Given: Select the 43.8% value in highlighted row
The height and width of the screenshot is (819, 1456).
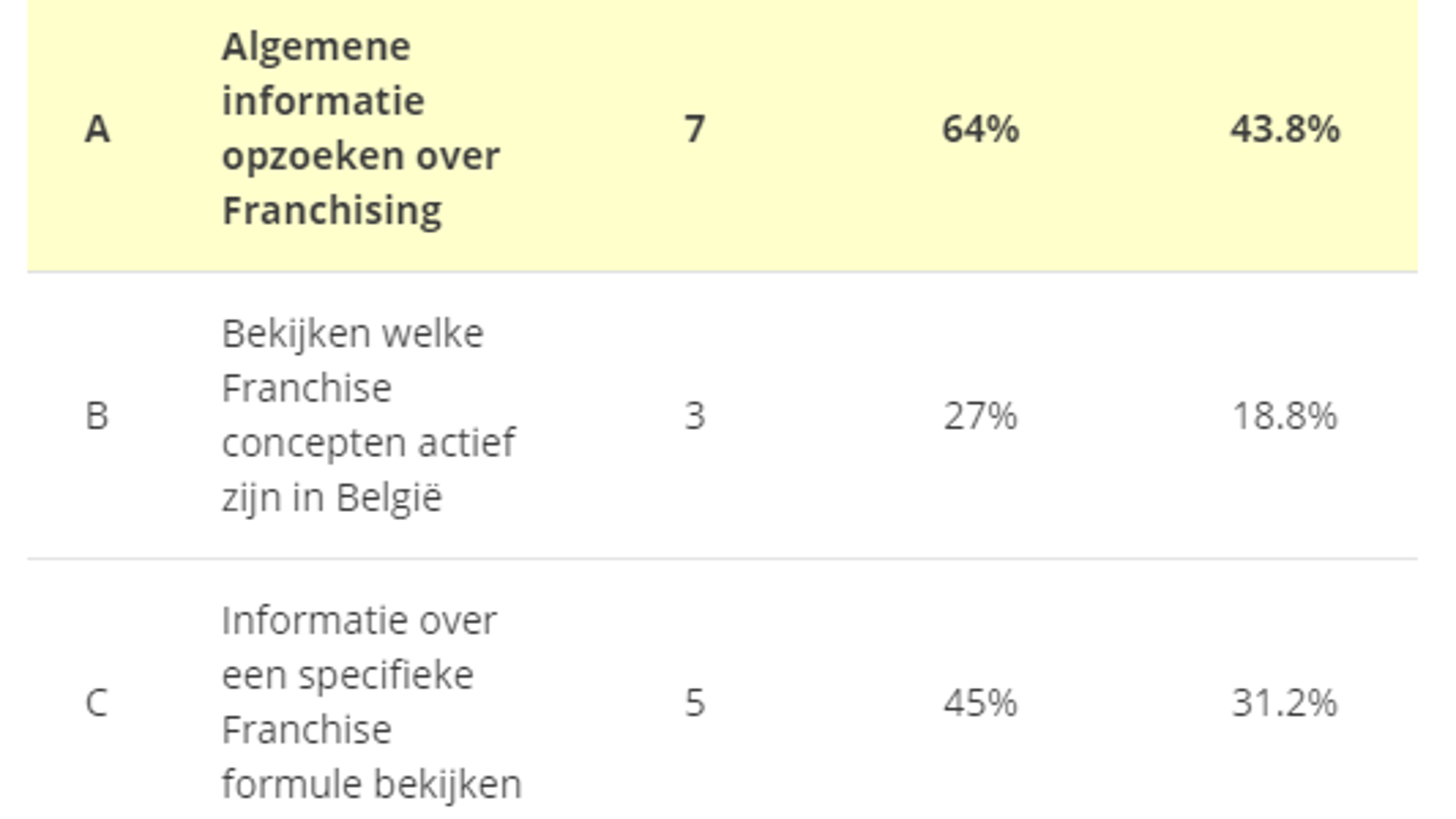Looking at the screenshot, I should (x=1285, y=129).
